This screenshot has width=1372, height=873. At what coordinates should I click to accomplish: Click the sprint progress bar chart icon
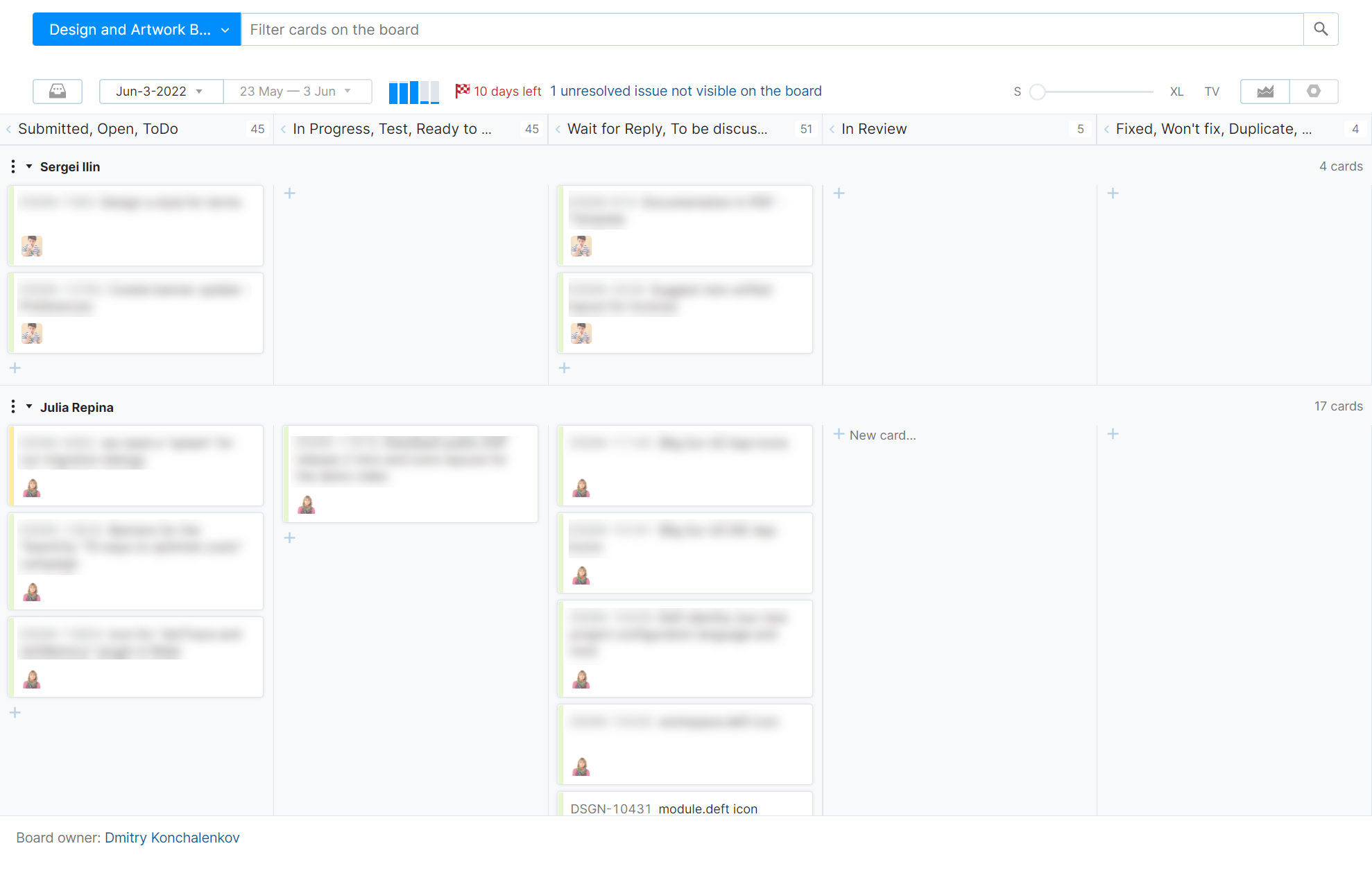(414, 92)
